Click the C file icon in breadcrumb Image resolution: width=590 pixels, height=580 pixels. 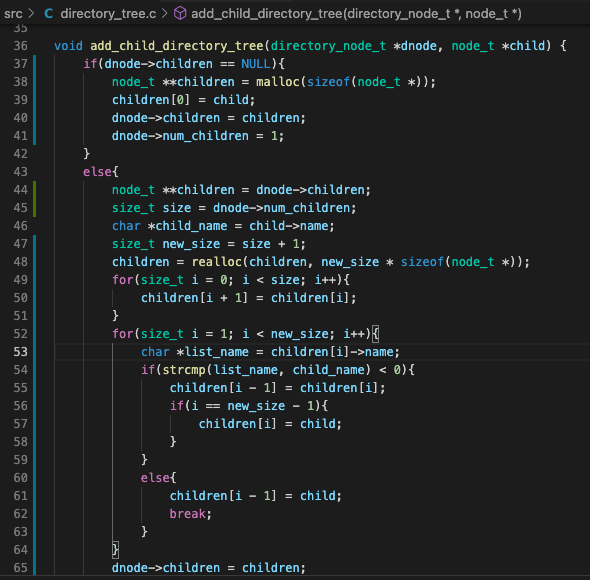coord(49,14)
